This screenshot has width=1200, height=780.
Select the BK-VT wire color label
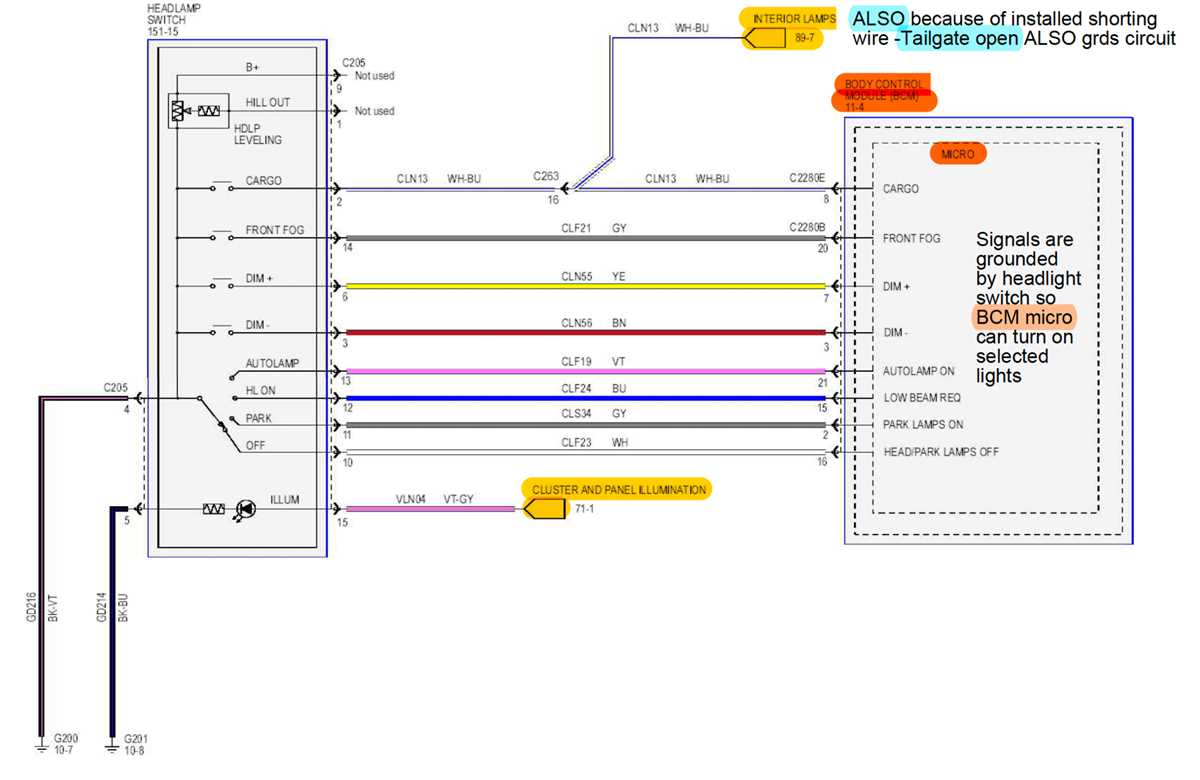pyautogui.click(x=53, y=608)
